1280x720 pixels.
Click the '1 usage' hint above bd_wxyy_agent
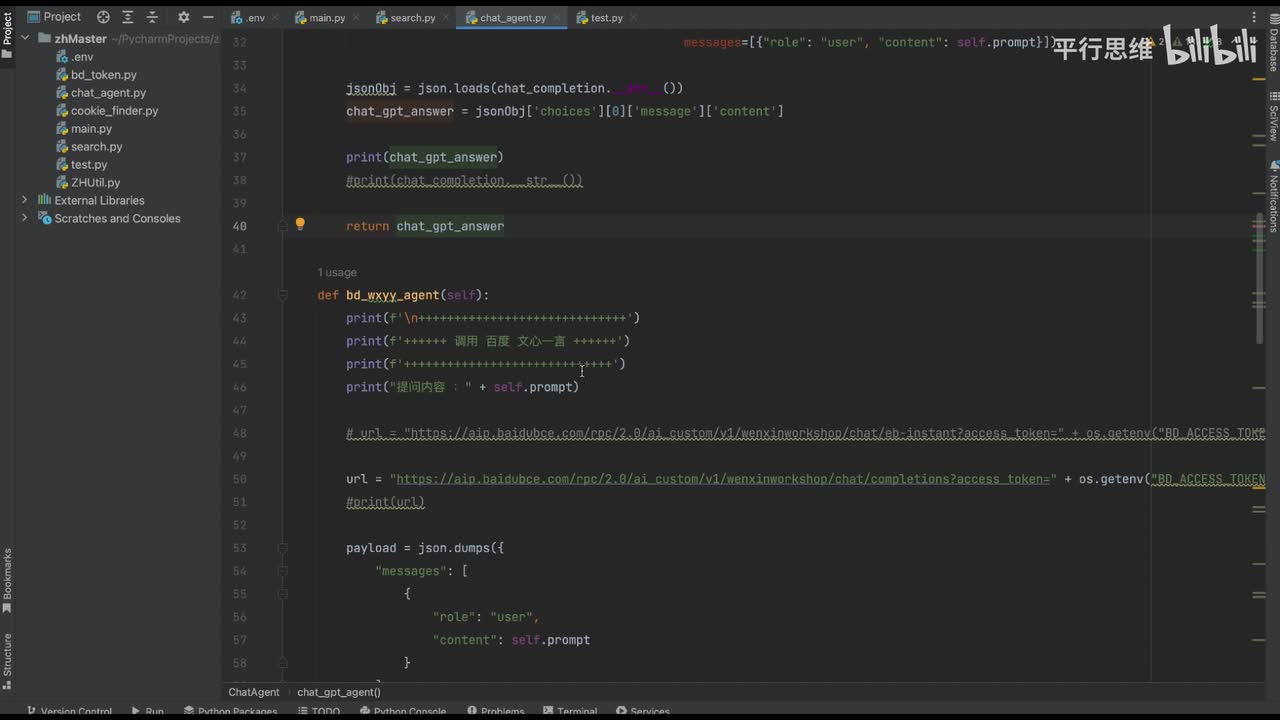[337, 272]
